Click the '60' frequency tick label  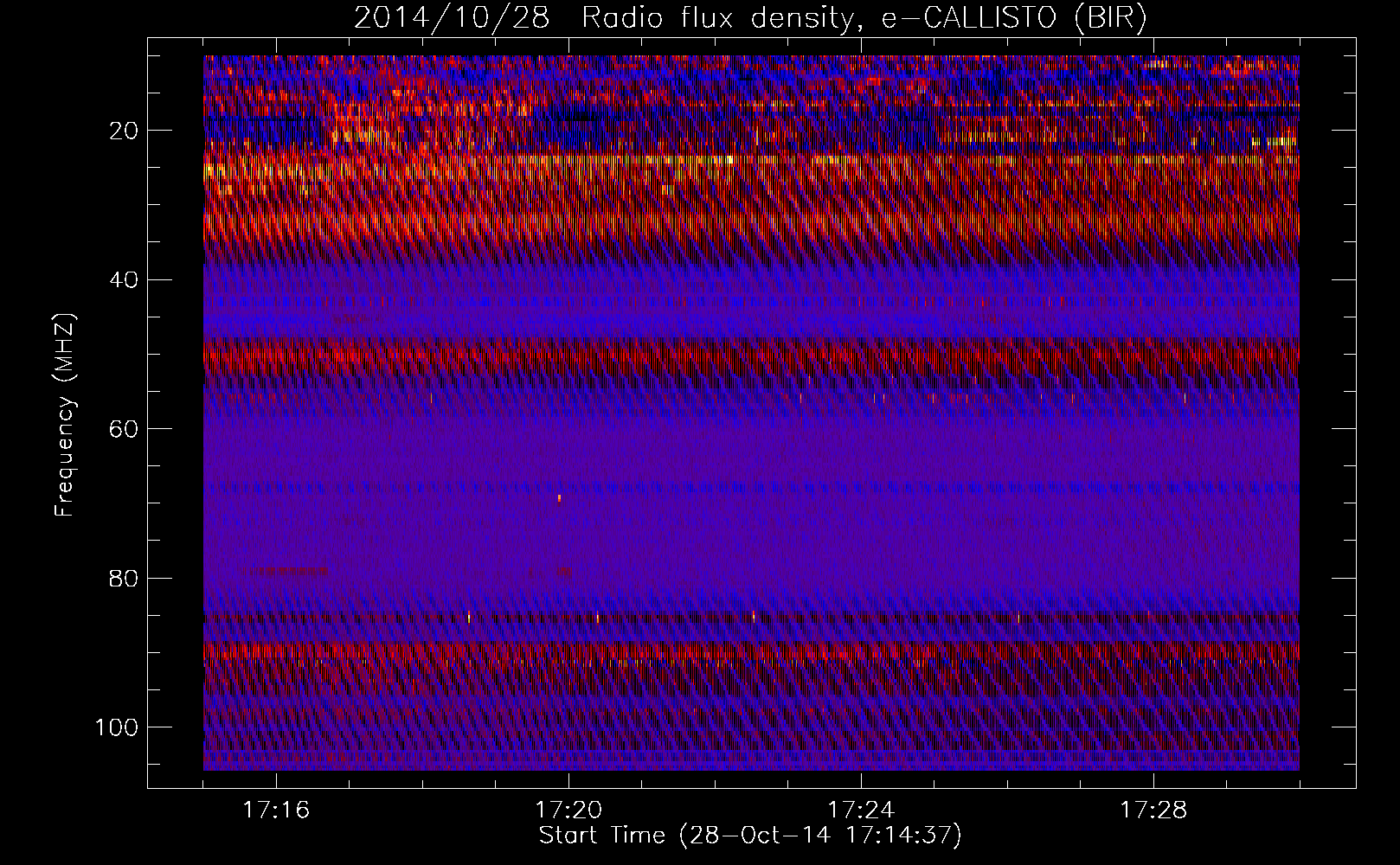[124, 429]
